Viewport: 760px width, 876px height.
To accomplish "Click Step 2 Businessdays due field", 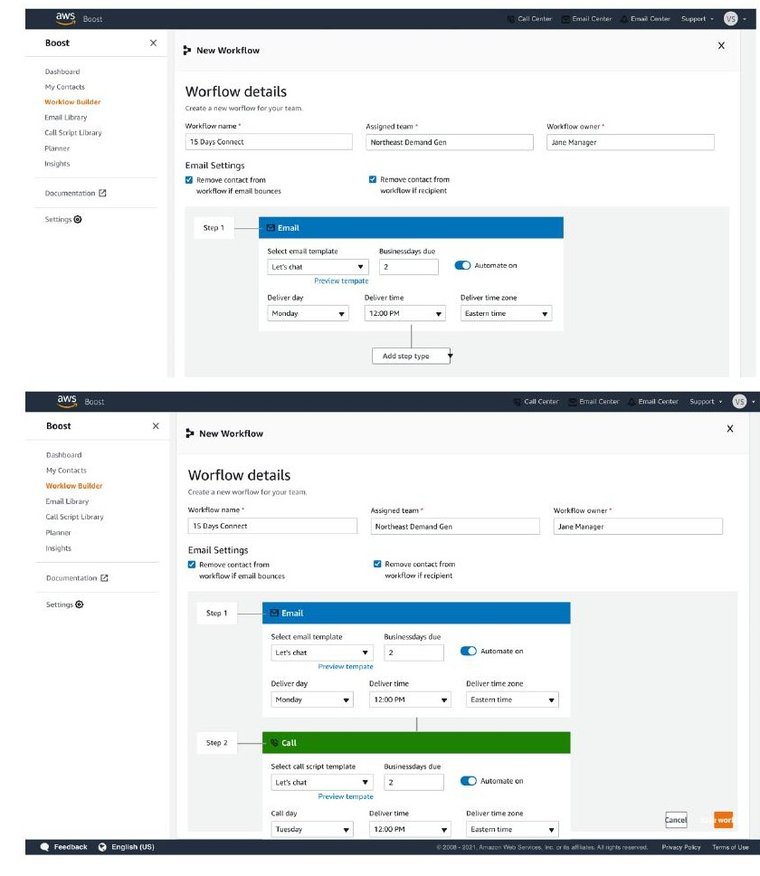I will [414, 782].
